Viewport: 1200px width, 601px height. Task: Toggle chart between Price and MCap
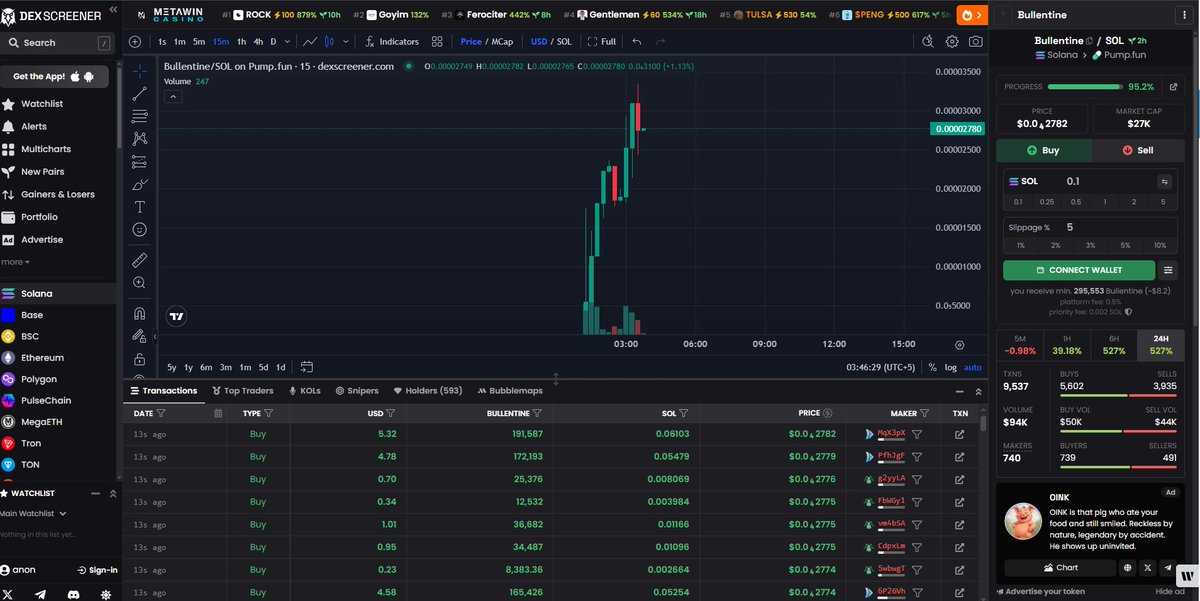click(486, 42)
